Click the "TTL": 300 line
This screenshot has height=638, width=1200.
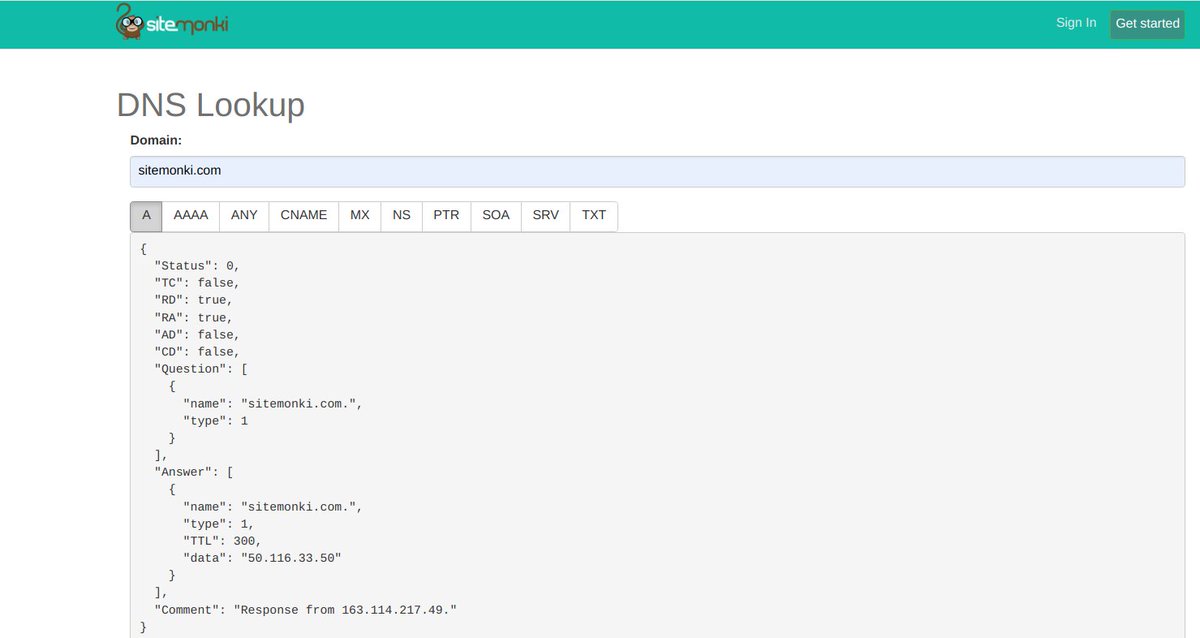(222, 541)
